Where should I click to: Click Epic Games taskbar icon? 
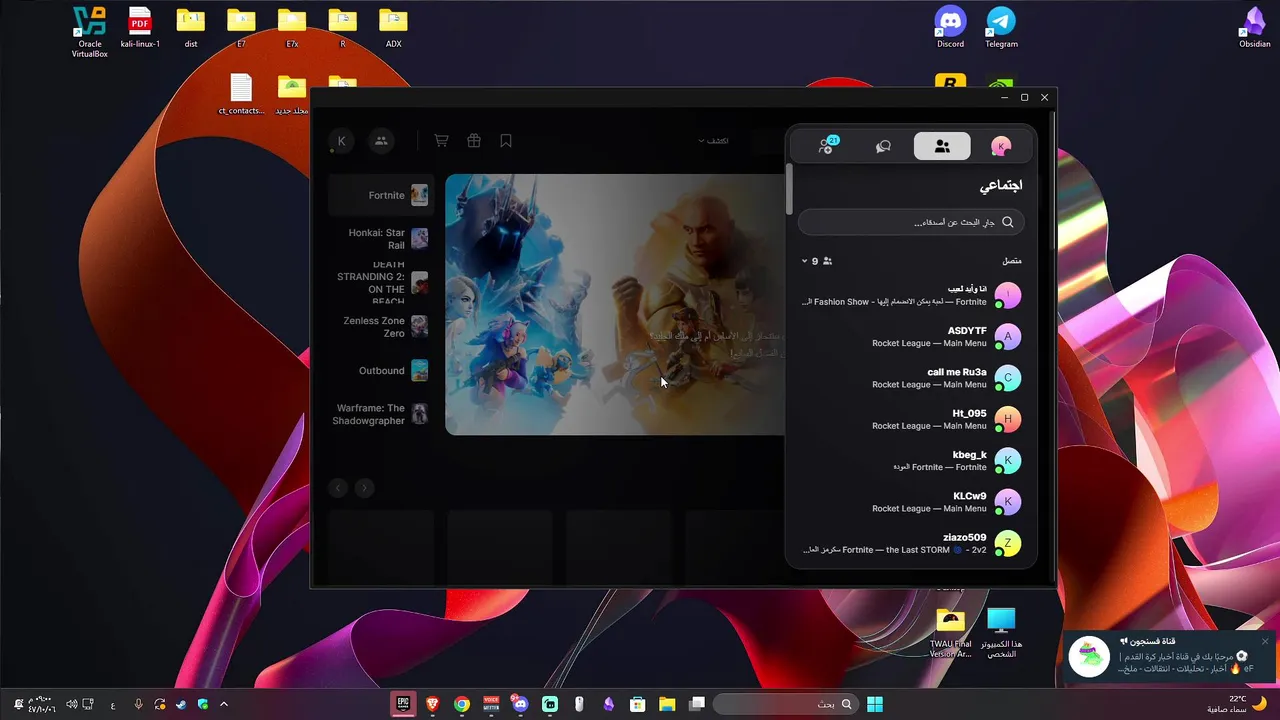point(403,704)
